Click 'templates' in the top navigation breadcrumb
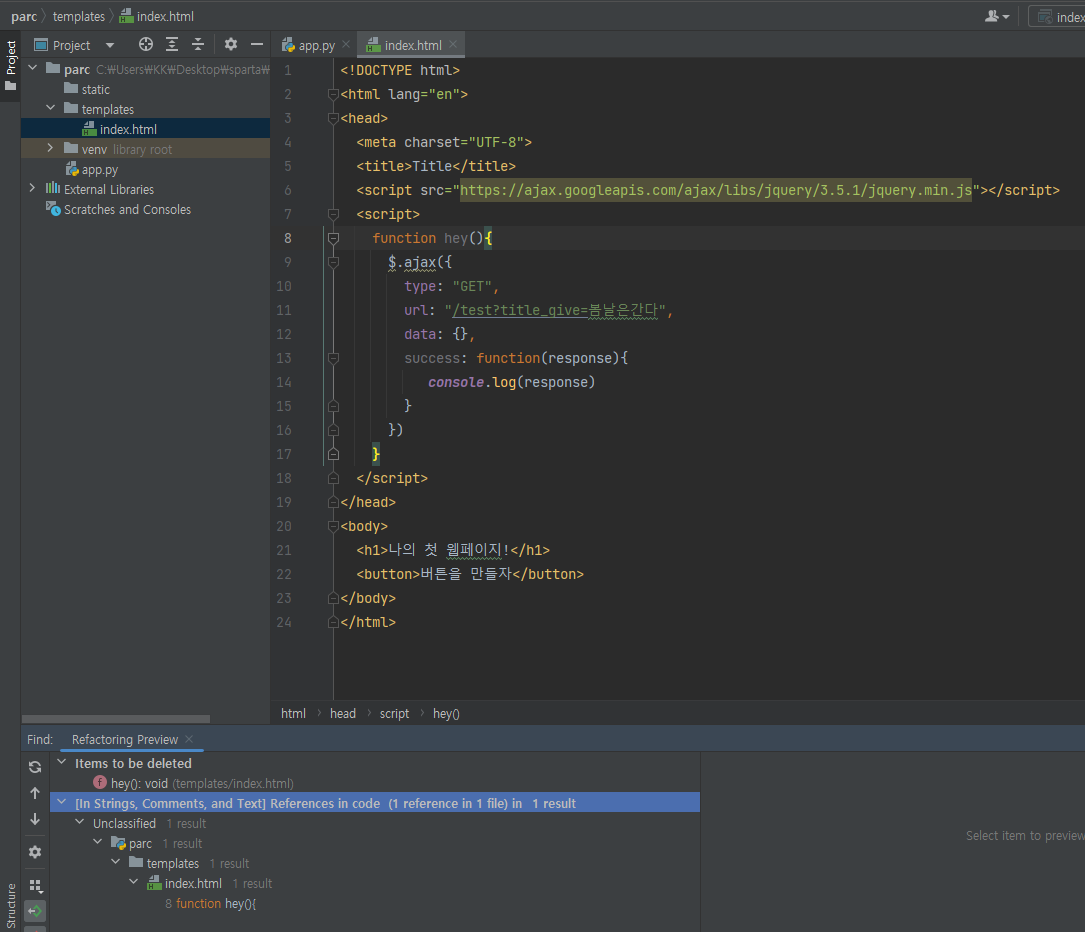 coord(79,16)
